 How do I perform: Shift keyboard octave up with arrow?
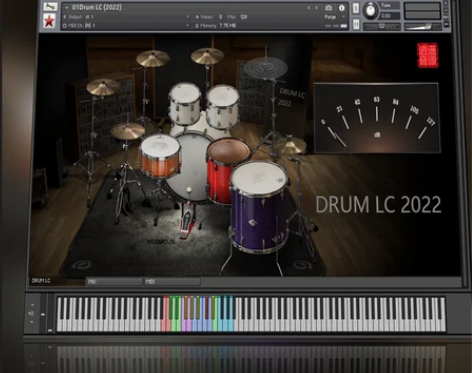(x=32, y=305)
